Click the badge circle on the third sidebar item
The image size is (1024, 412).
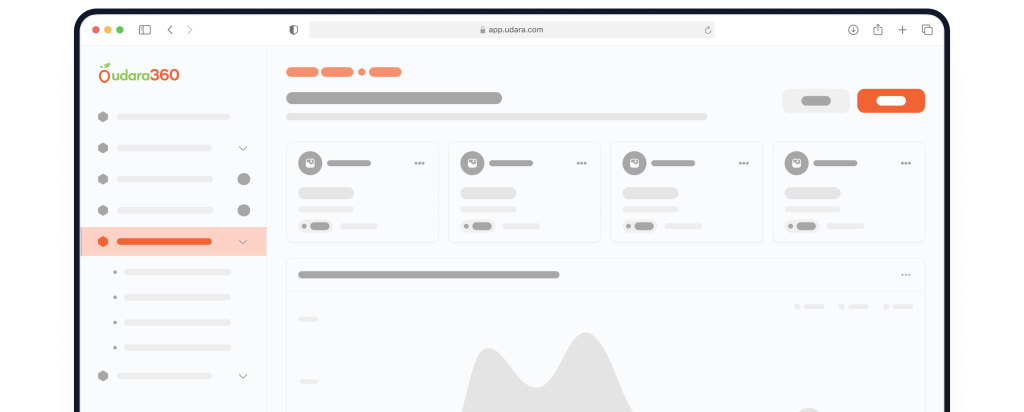(244, 179)
